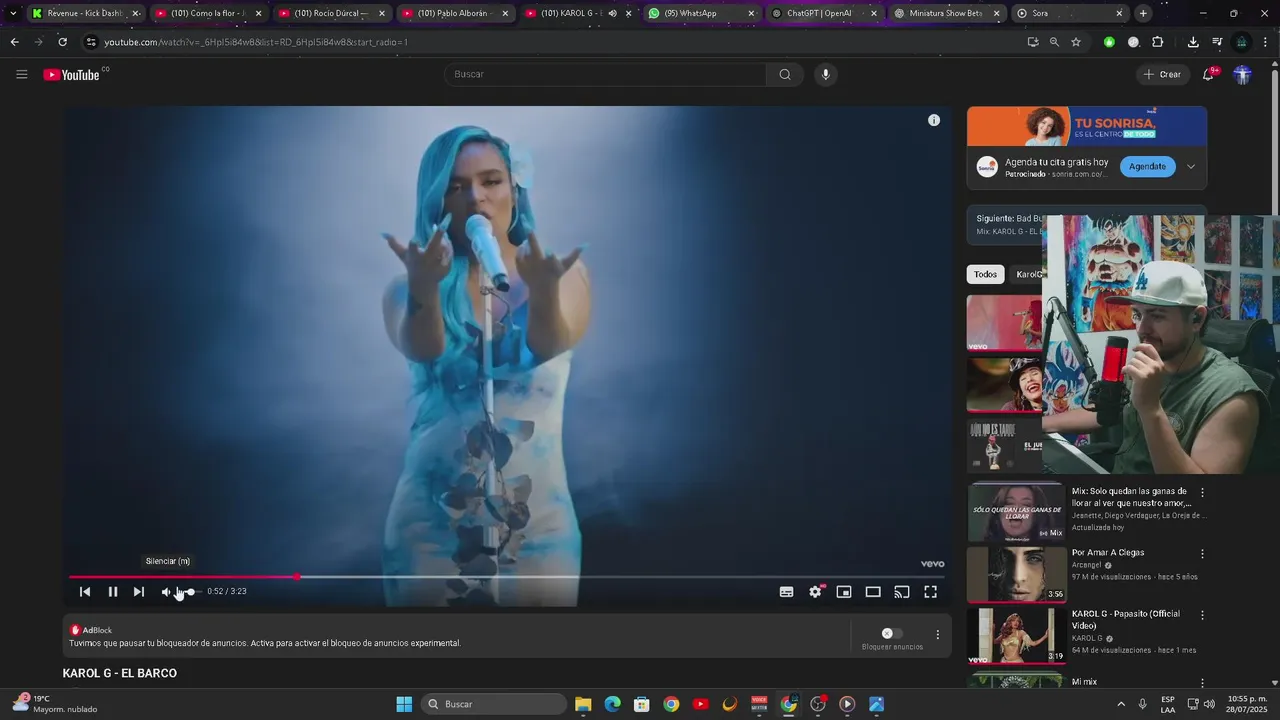Switch to Como la flor tab
The height and width of the screenshot is (720, 1280).
pos(208,13)
